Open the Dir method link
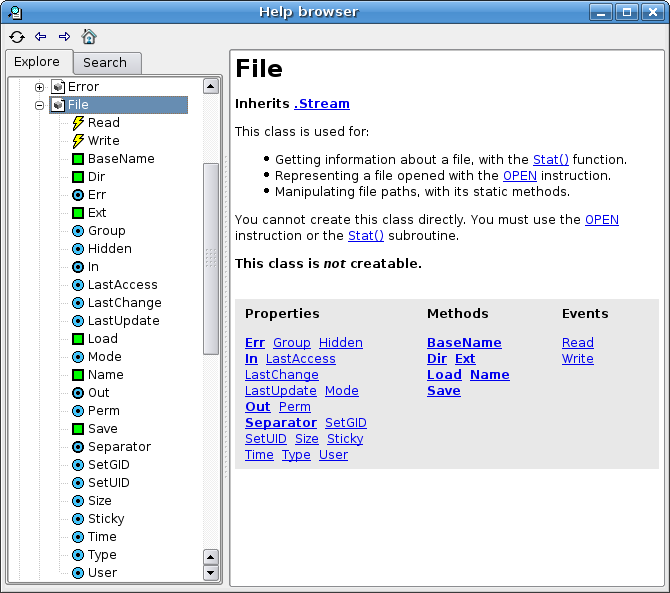The width and height of the screenshot is (670, 593). point(437,359)
